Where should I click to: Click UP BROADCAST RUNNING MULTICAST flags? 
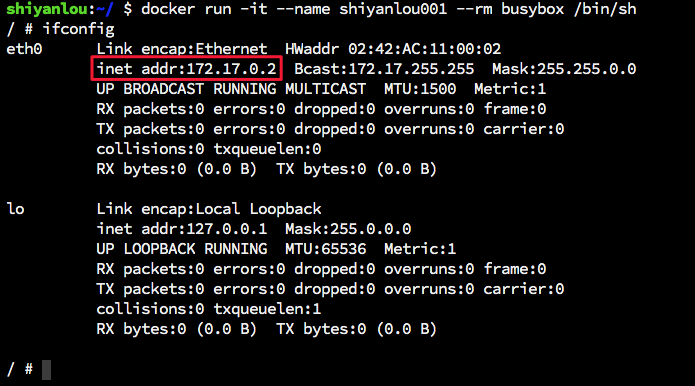tap(231, 89)
